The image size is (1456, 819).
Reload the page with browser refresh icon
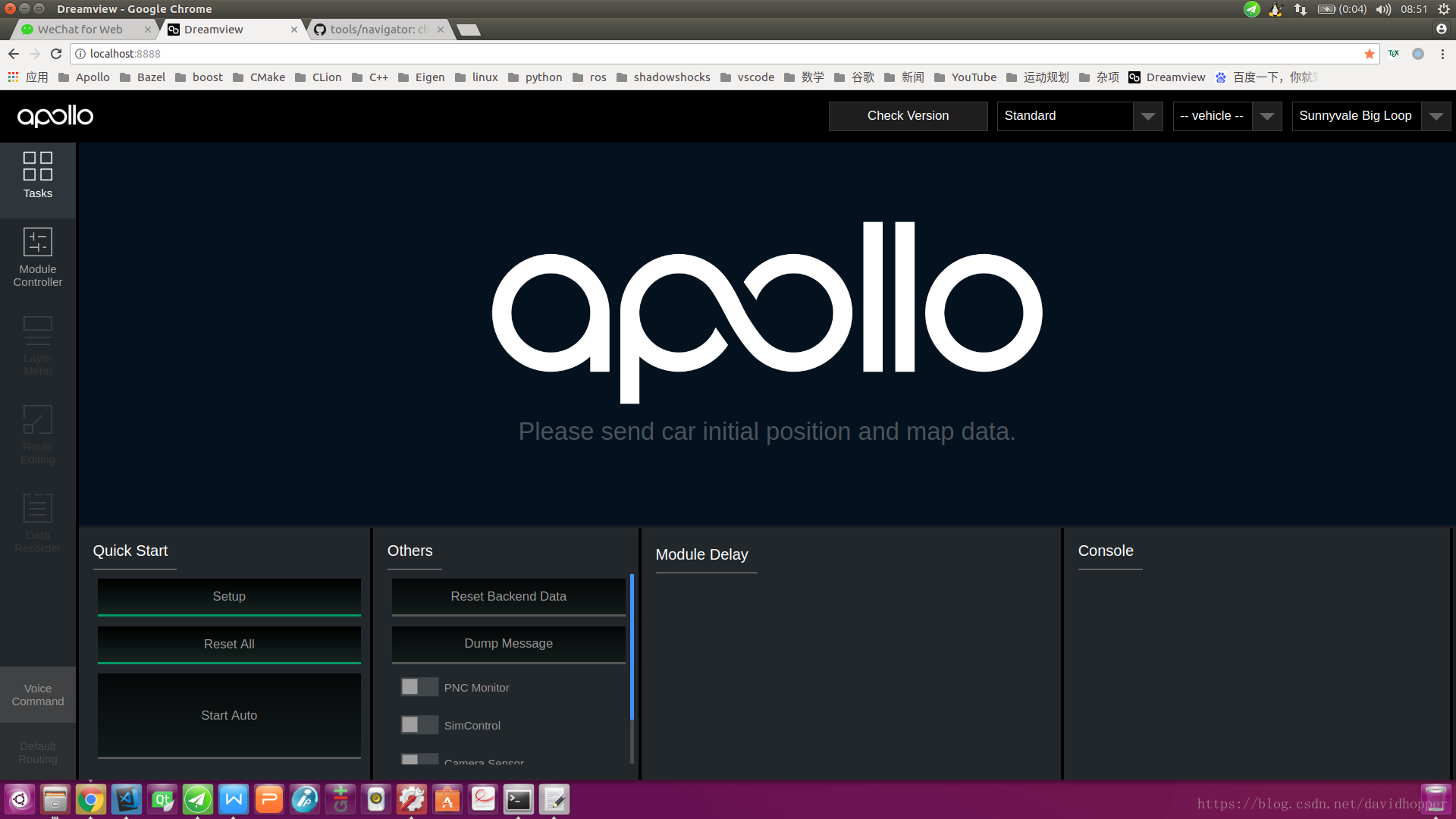(55, 54)
